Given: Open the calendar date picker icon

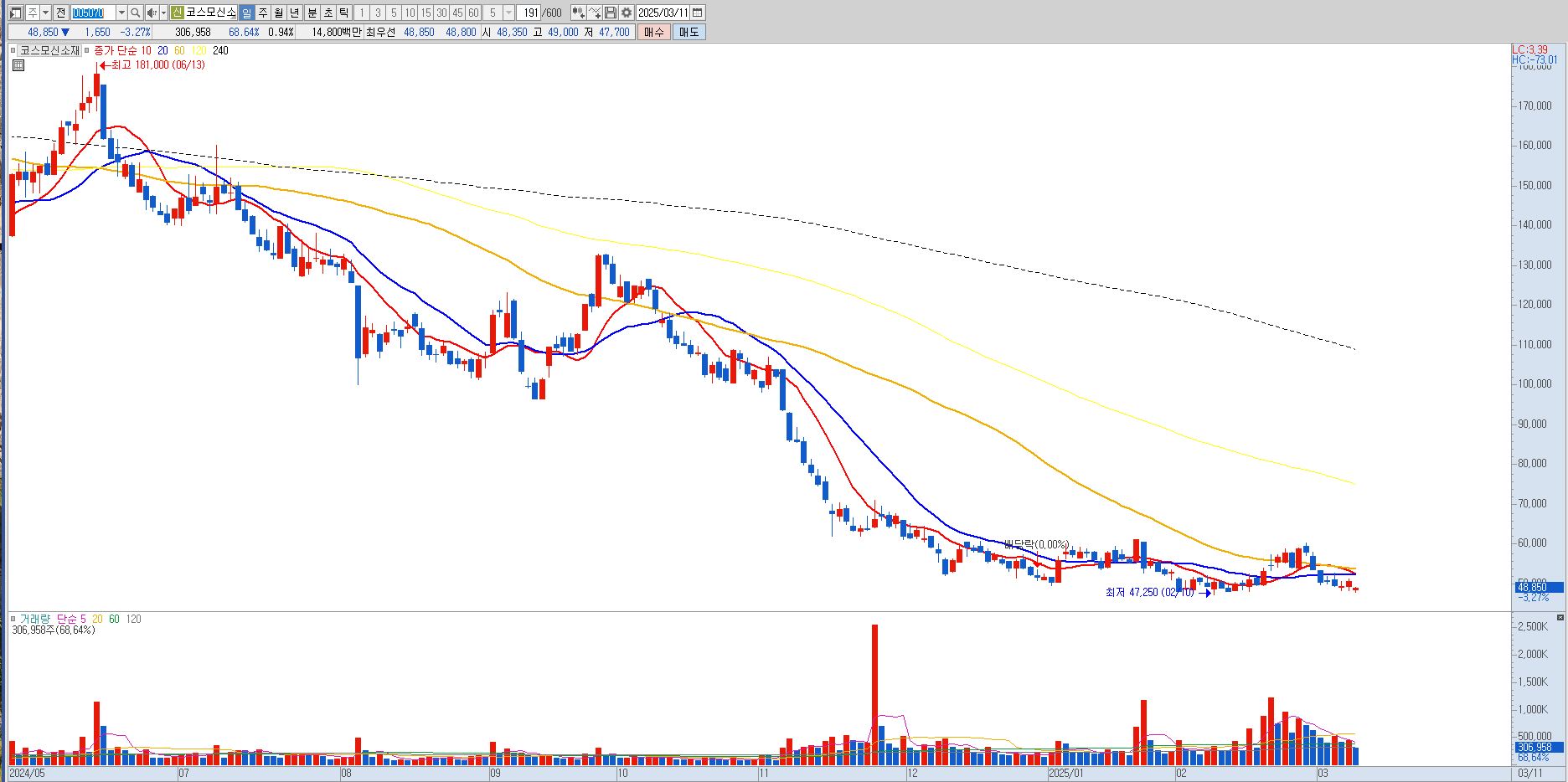Looking at the screenshot, I should click(698, 13).
